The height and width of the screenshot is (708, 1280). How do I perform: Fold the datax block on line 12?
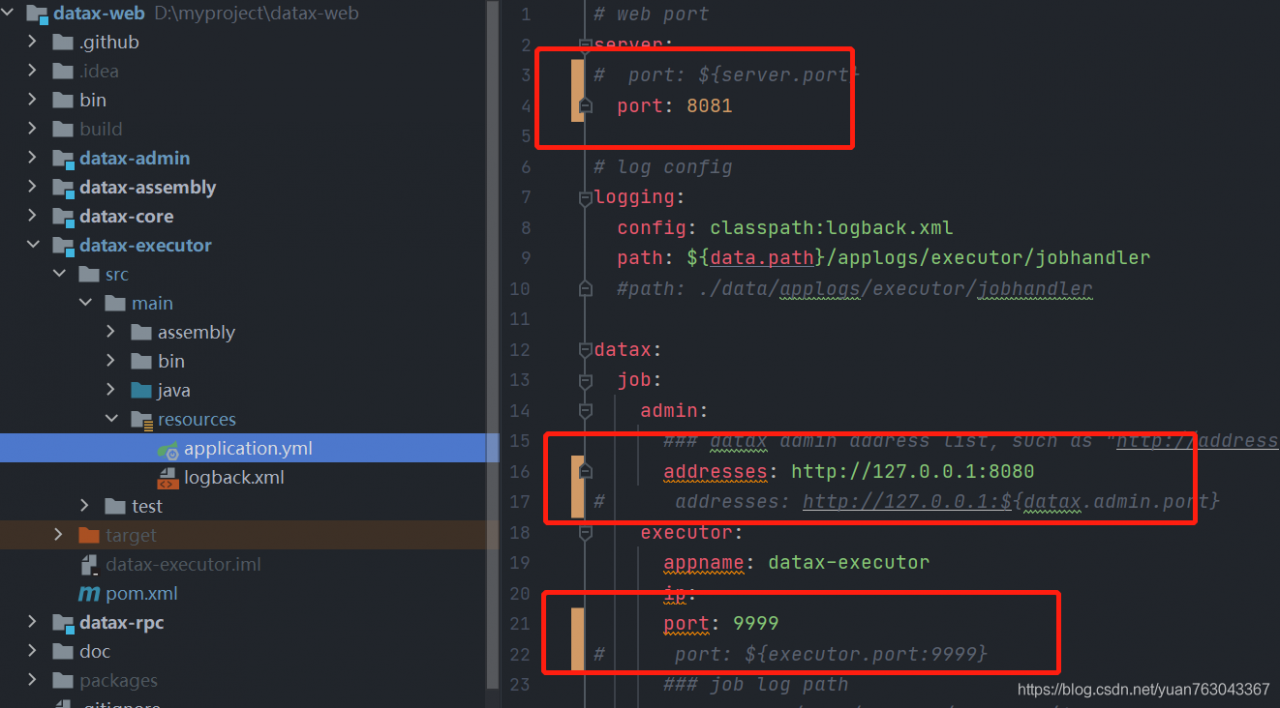[585, 350]
